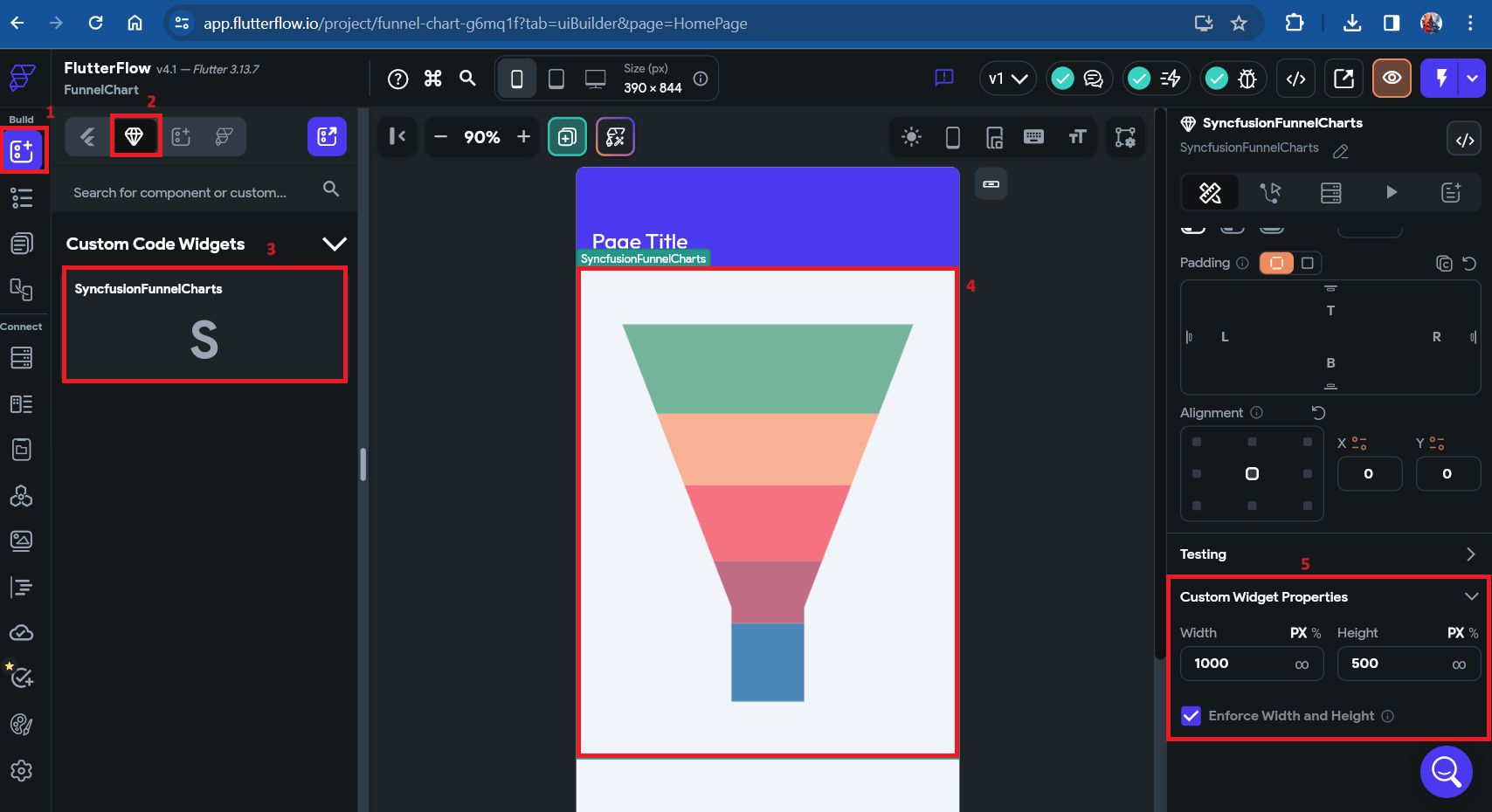
Task: Zoom in the canvas
Action: 523,136
